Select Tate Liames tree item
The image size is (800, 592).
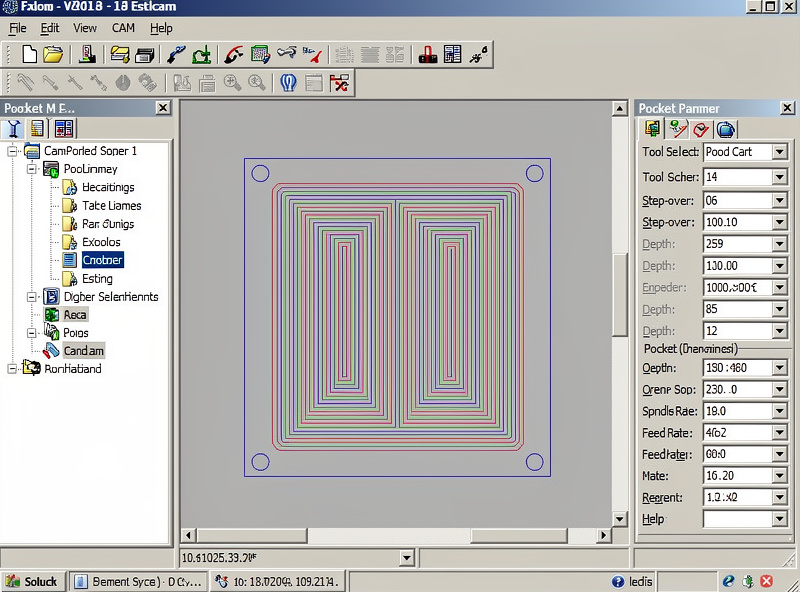pos(112,206)
